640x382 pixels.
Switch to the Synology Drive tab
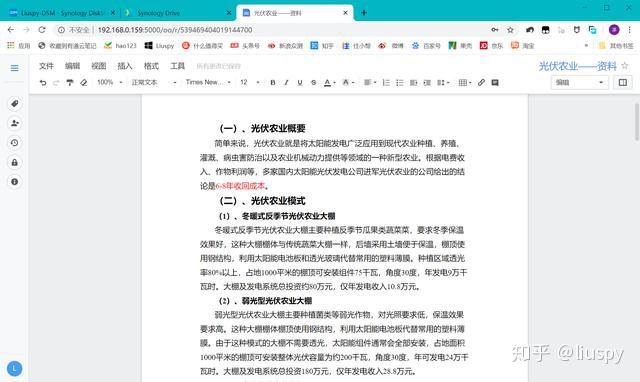178,13
